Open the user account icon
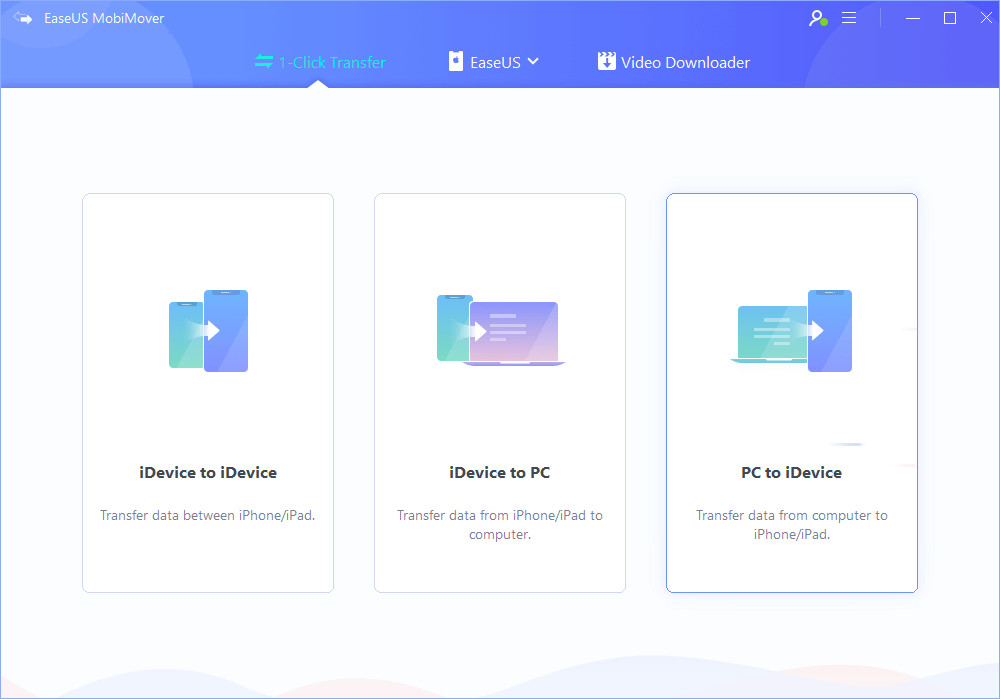The width and height of the screenshot is (1000, 699). [x=818, y=18]
